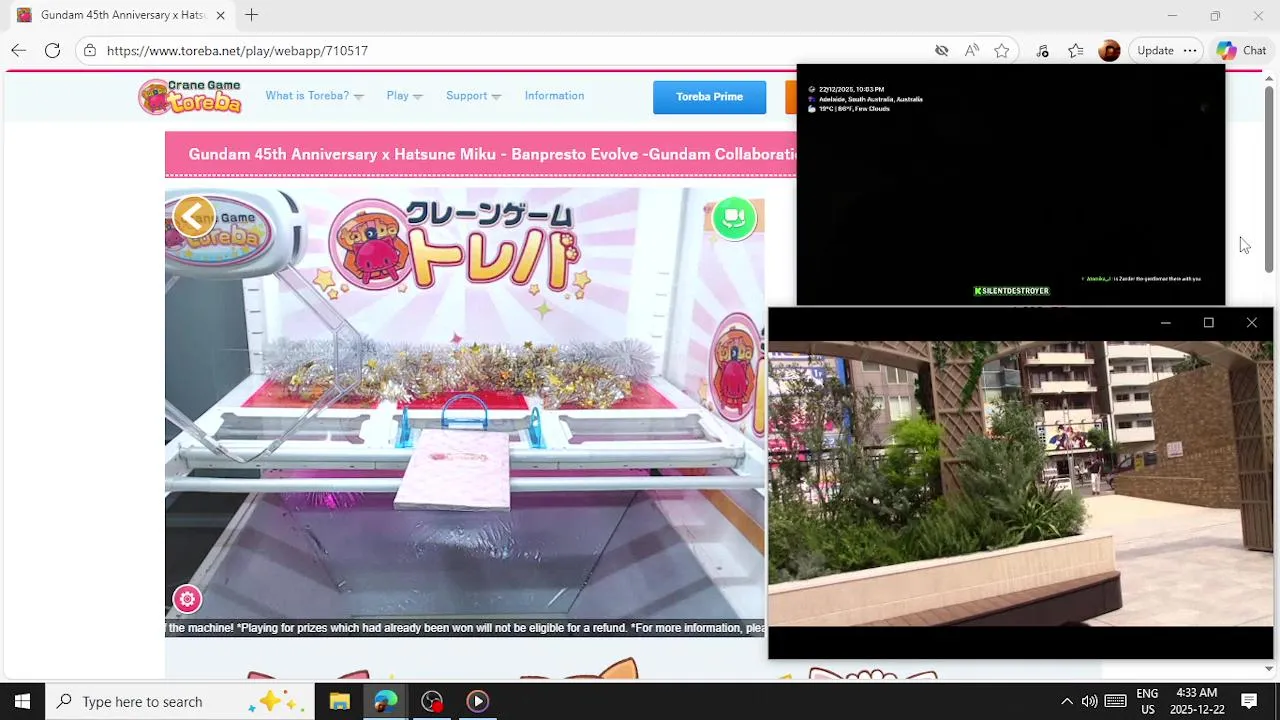Switch camera with green camera icon
Viewport: 1280px width, 720px height.
pyautogui.click(x=734, y=218)
